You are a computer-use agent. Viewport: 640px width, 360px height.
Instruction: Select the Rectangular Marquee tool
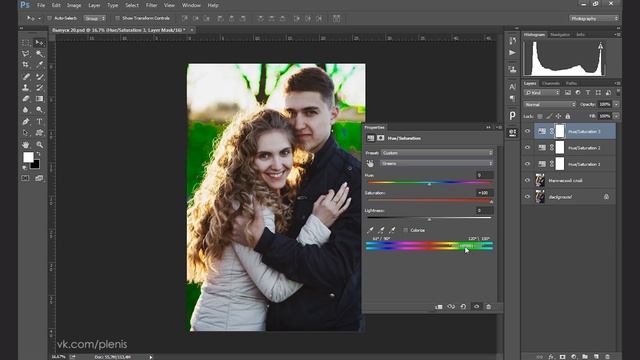25,43
